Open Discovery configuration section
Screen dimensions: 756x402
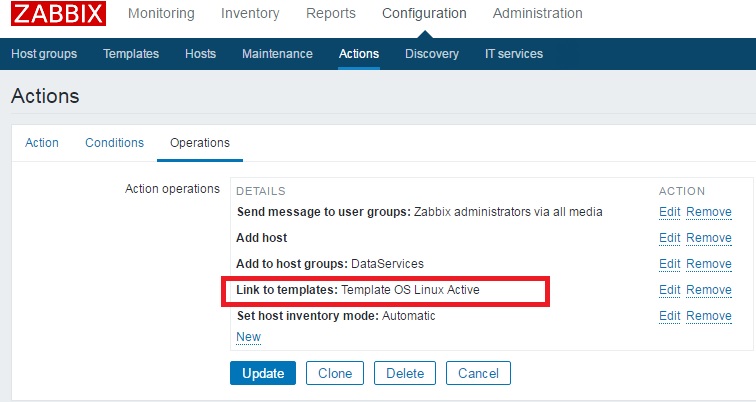coord(431,54)
